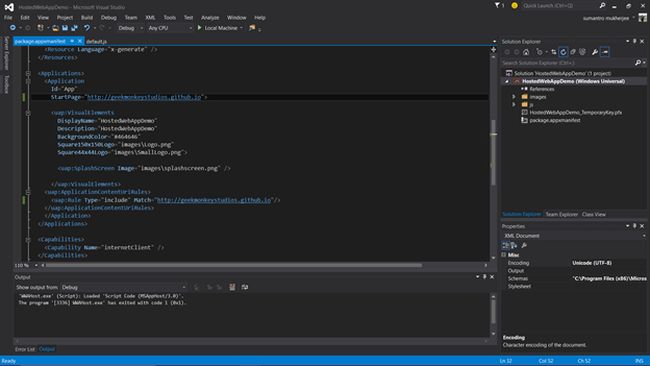Click the Server Explorer side tab

tap(6, 53)
